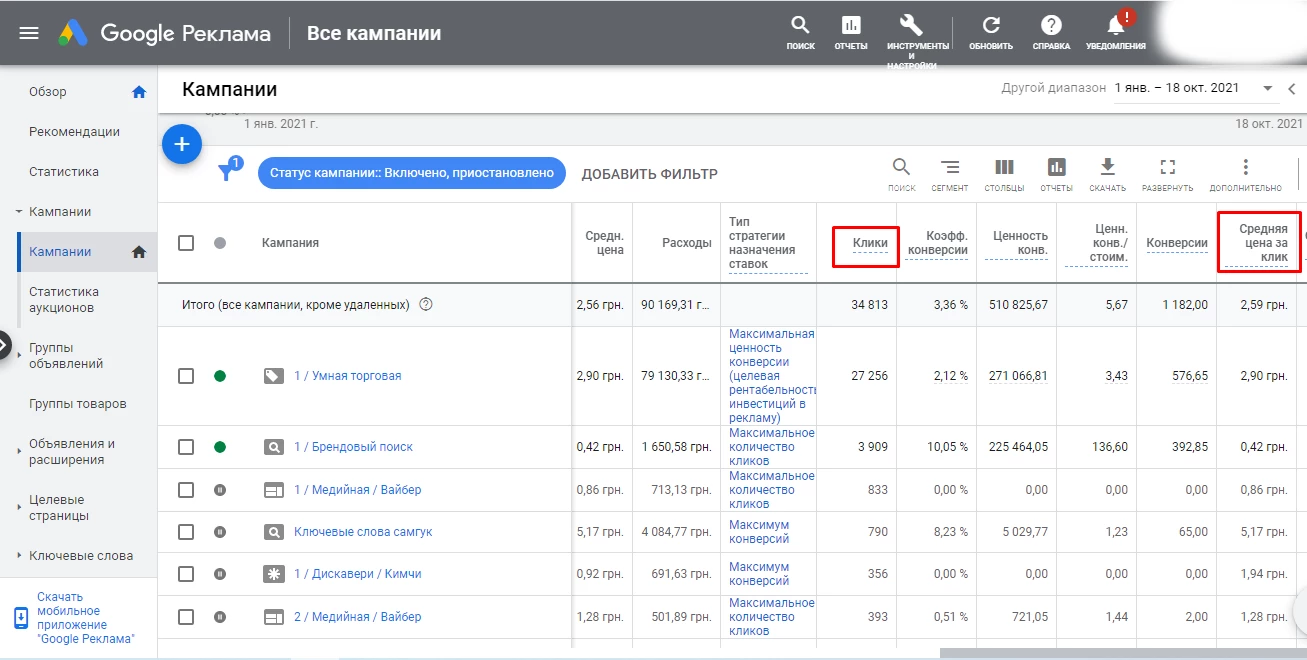Select checkbox for 1 / Умная торговая
The image size is (1307, 660).
click(x=186, y=376)
